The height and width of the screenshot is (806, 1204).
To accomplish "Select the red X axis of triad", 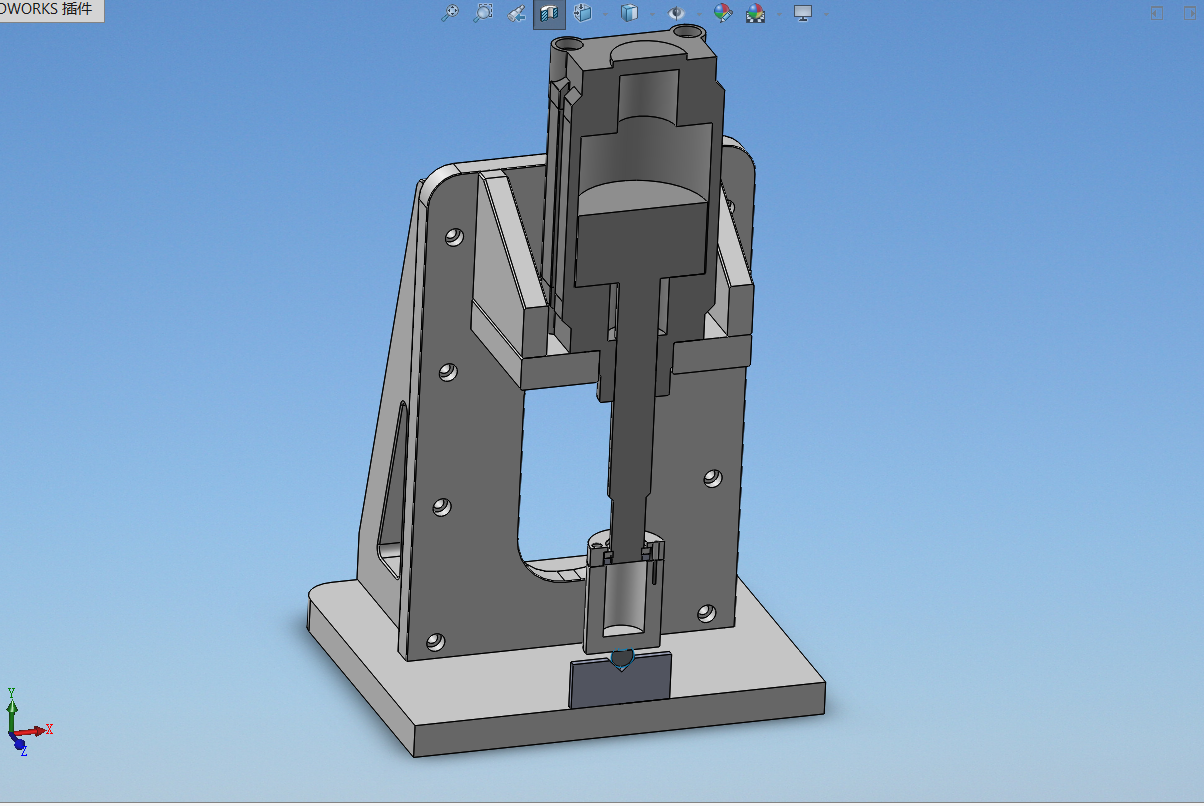I will pos(29,731).
